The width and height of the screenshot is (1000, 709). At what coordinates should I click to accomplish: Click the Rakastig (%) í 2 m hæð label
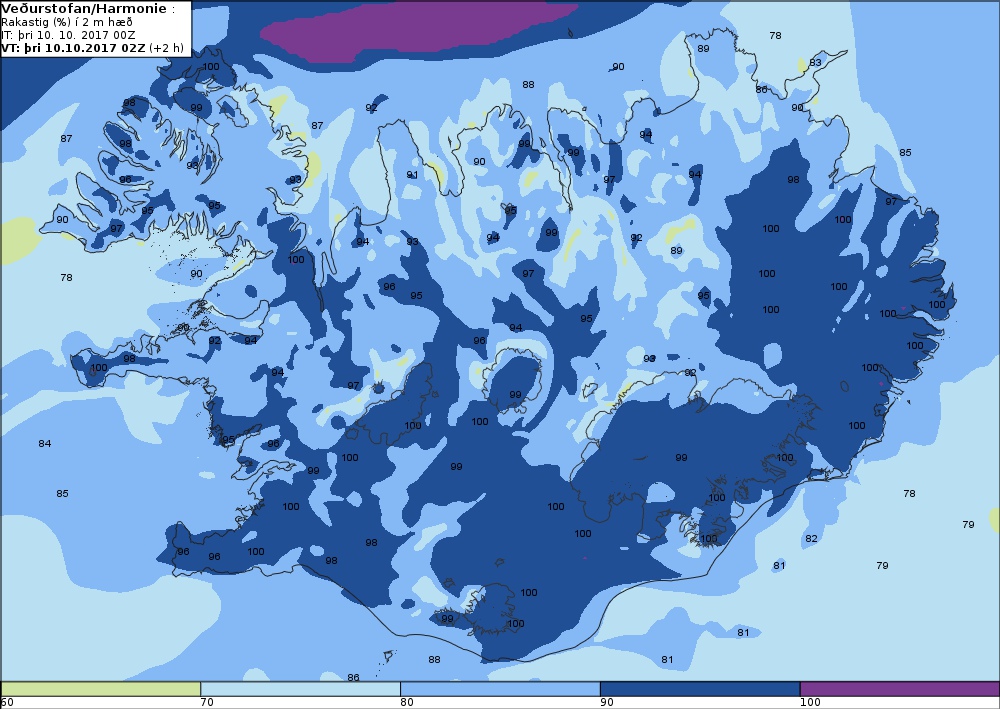(67, 22)
